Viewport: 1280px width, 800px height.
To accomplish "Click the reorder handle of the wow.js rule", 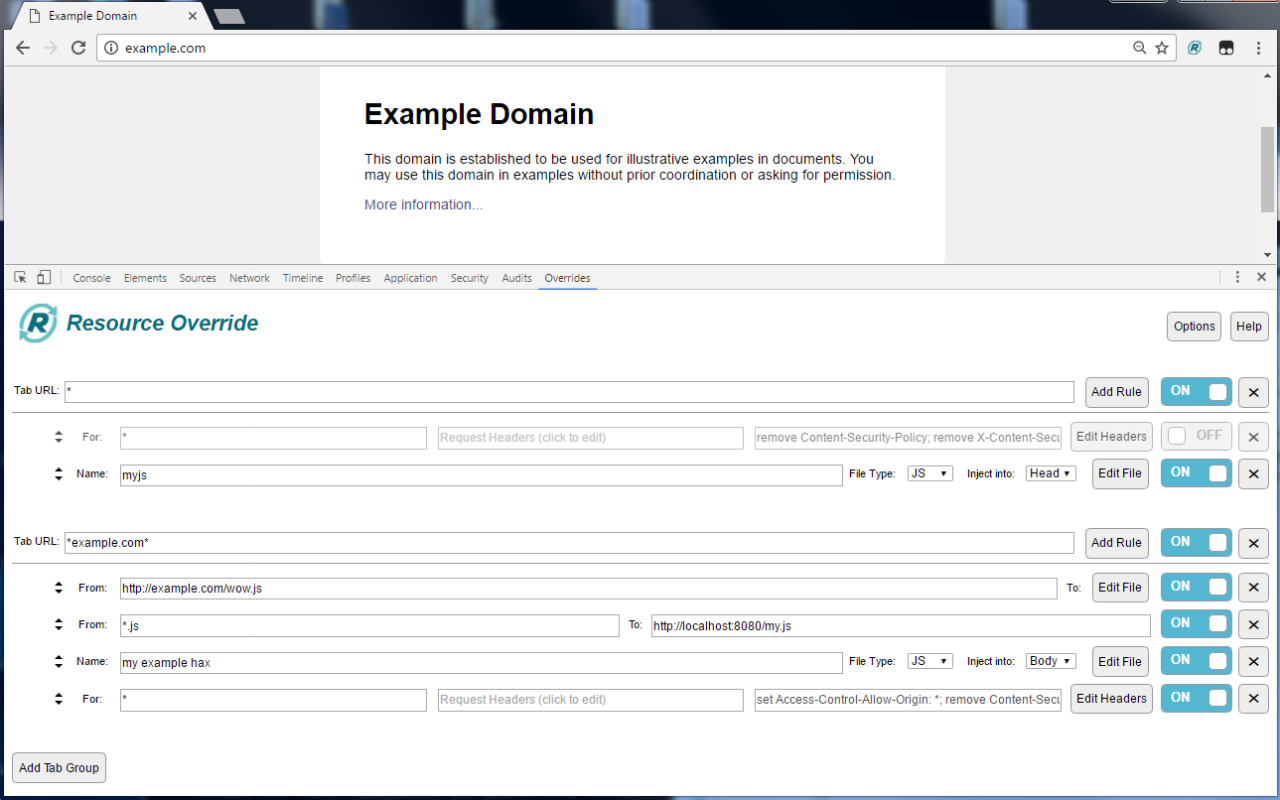I will click(x=59, y=588).
